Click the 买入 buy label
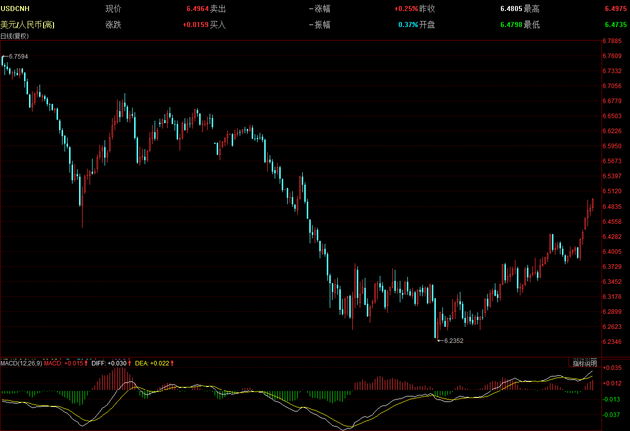The height and width of the screenshot is (431, 630). tap(218, 23)
